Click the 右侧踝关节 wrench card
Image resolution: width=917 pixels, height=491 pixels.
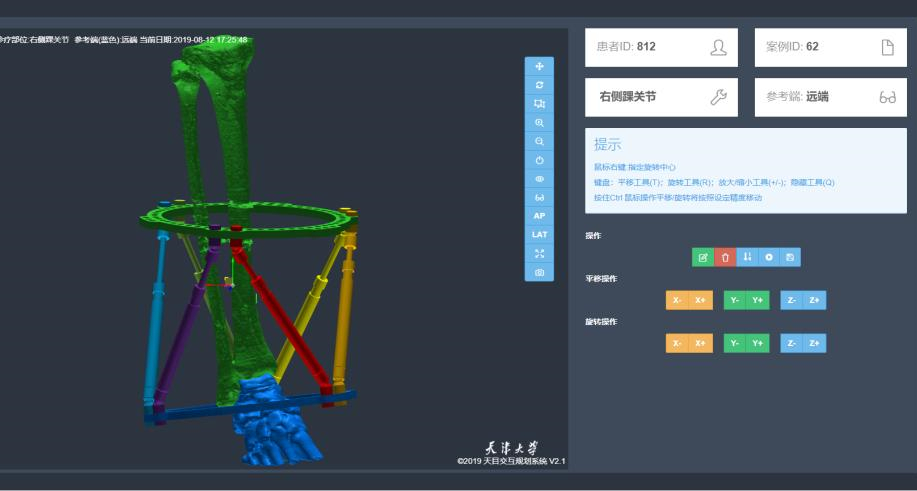pos(661,97)
